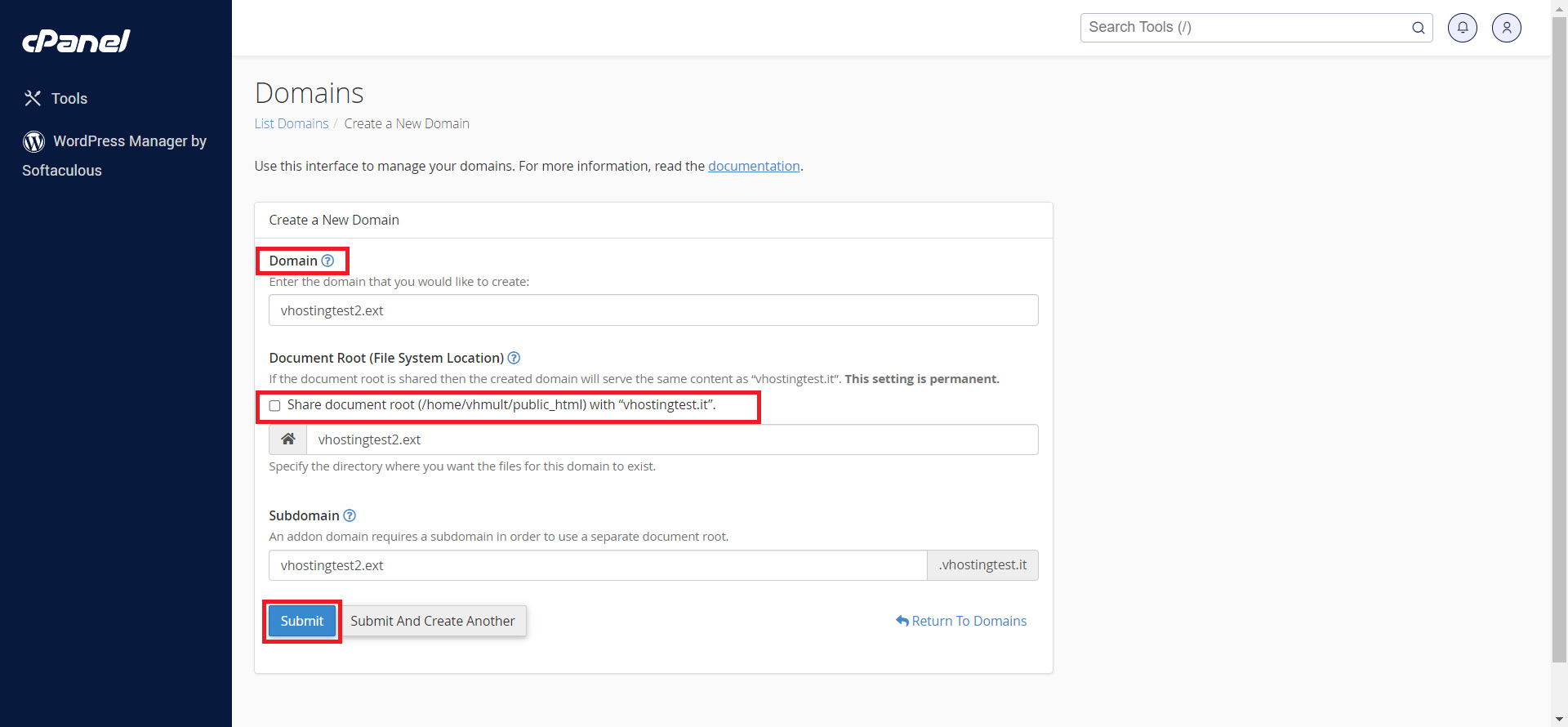Edit the document root directory field
Viewport: 1568px width, 727px height.
(672, 439)
